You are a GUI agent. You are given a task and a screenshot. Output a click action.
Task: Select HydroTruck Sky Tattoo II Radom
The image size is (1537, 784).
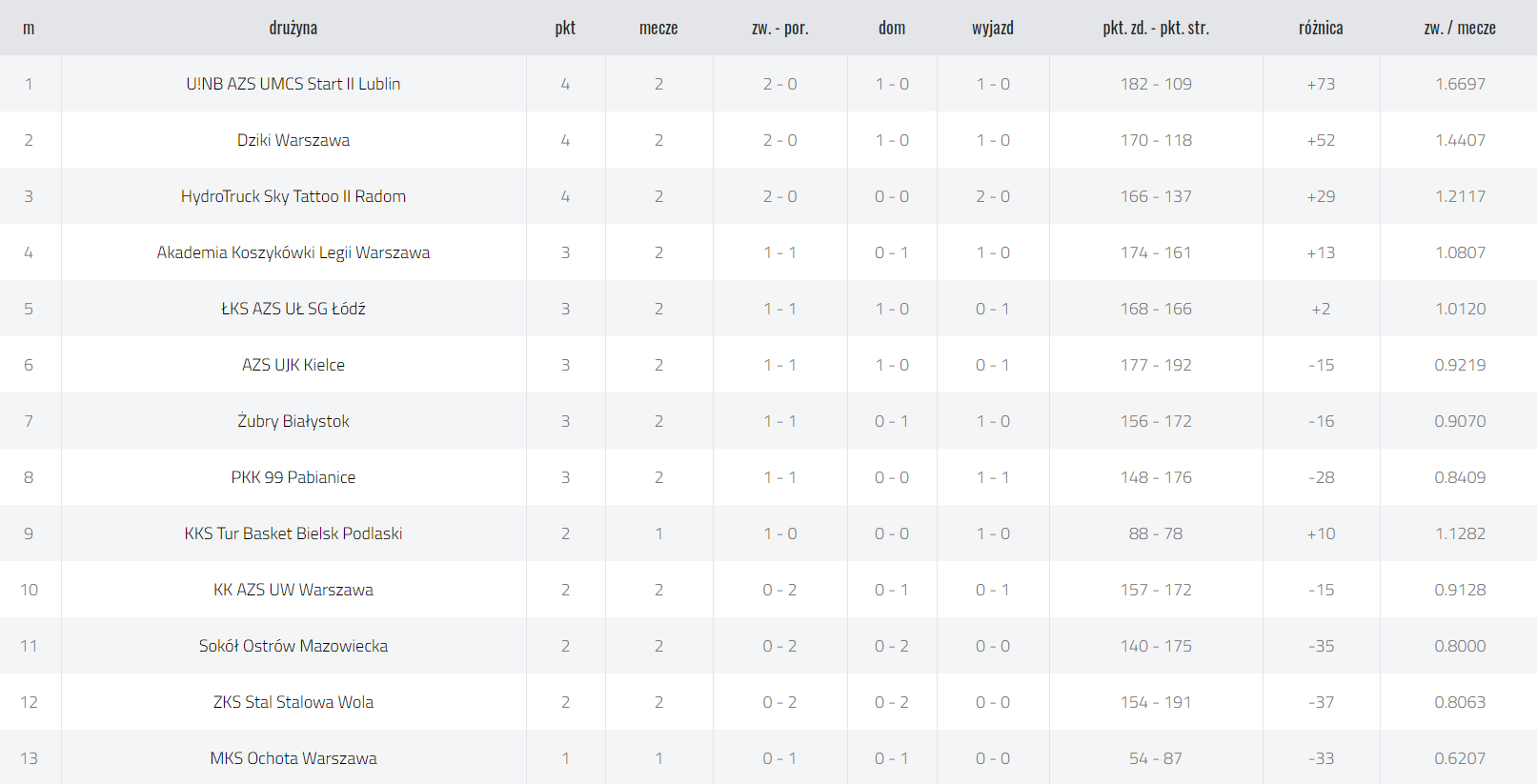(293, 196)
